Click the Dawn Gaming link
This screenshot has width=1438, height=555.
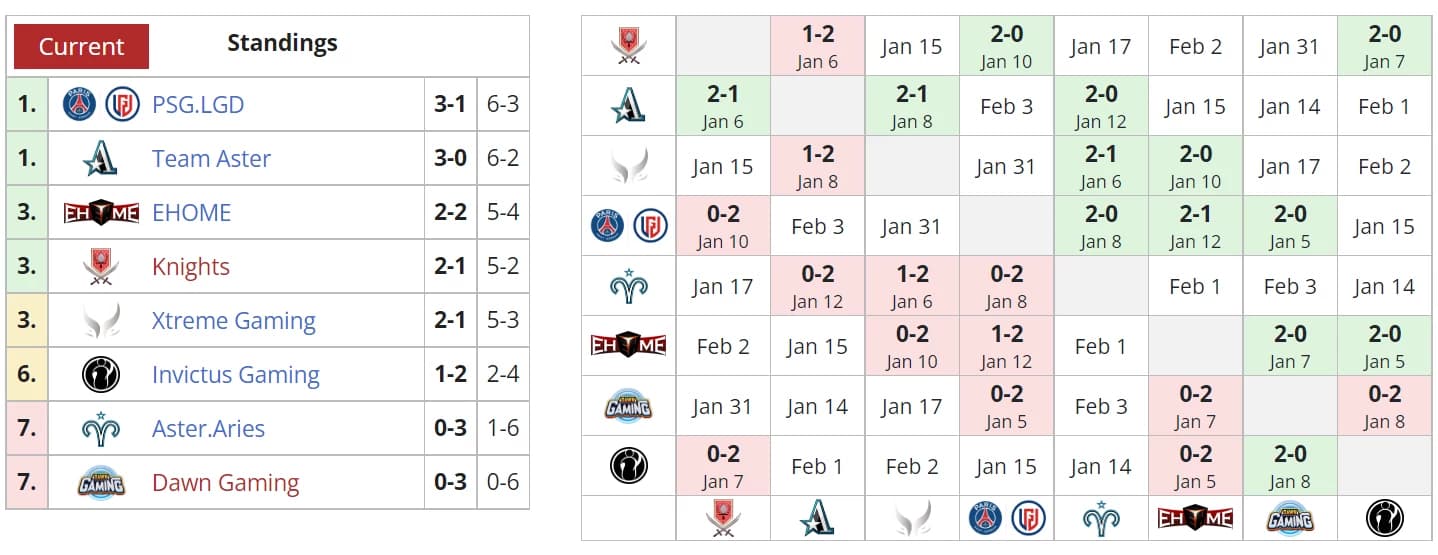tap(225, 483)
